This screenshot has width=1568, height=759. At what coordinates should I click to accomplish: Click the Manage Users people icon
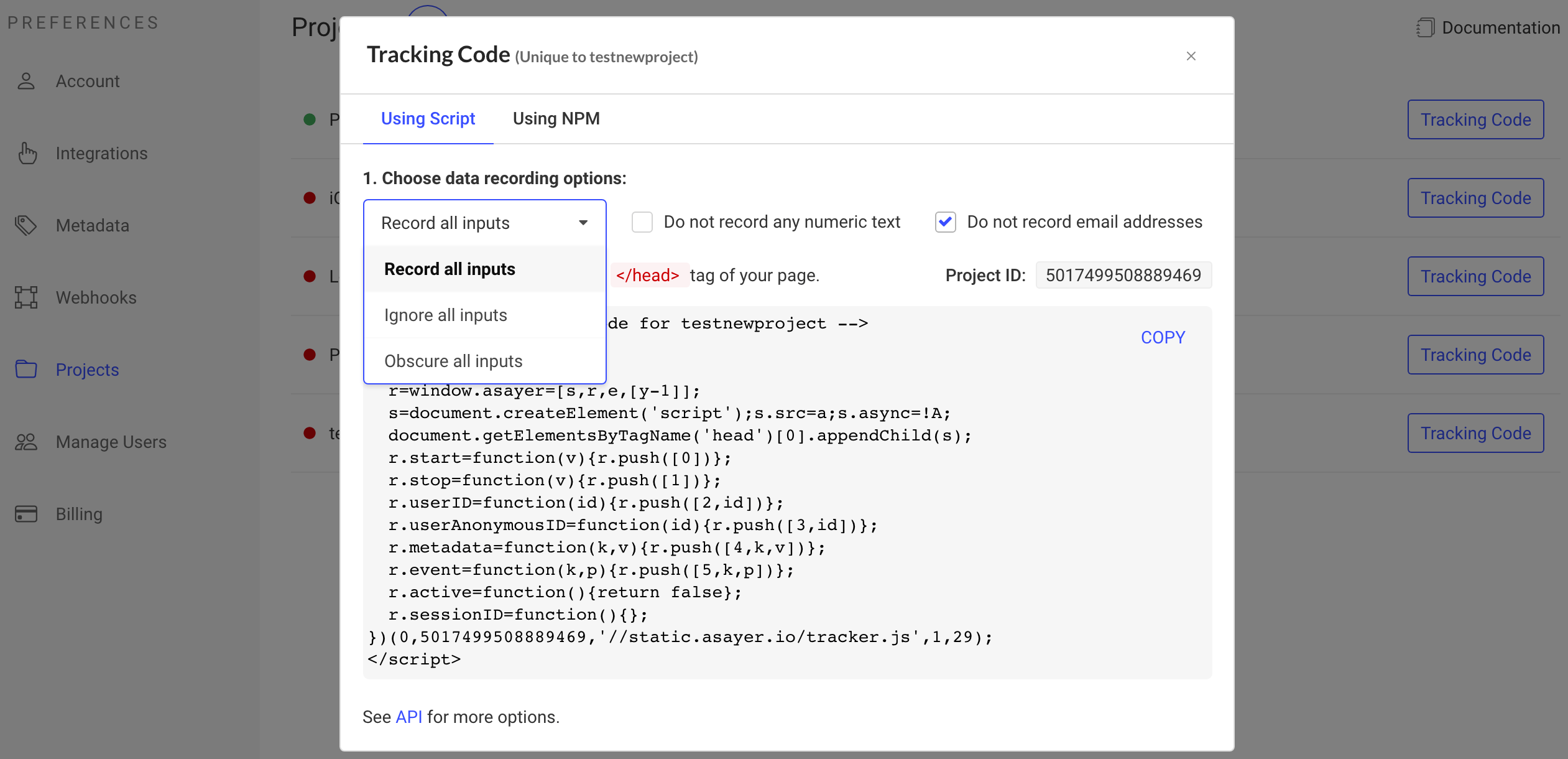click(x=26, y=442)
